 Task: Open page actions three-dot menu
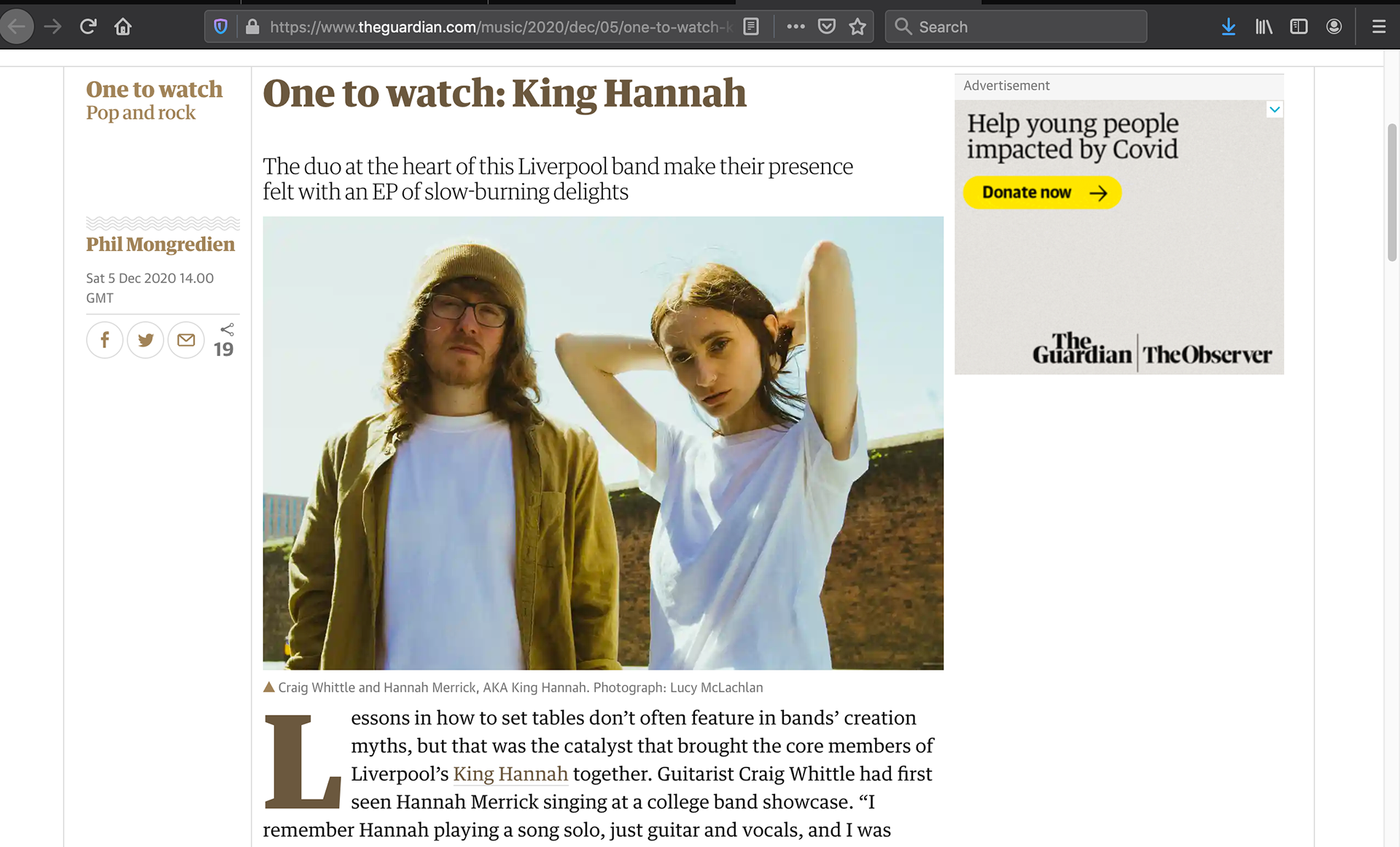click(x=796, y=27)
